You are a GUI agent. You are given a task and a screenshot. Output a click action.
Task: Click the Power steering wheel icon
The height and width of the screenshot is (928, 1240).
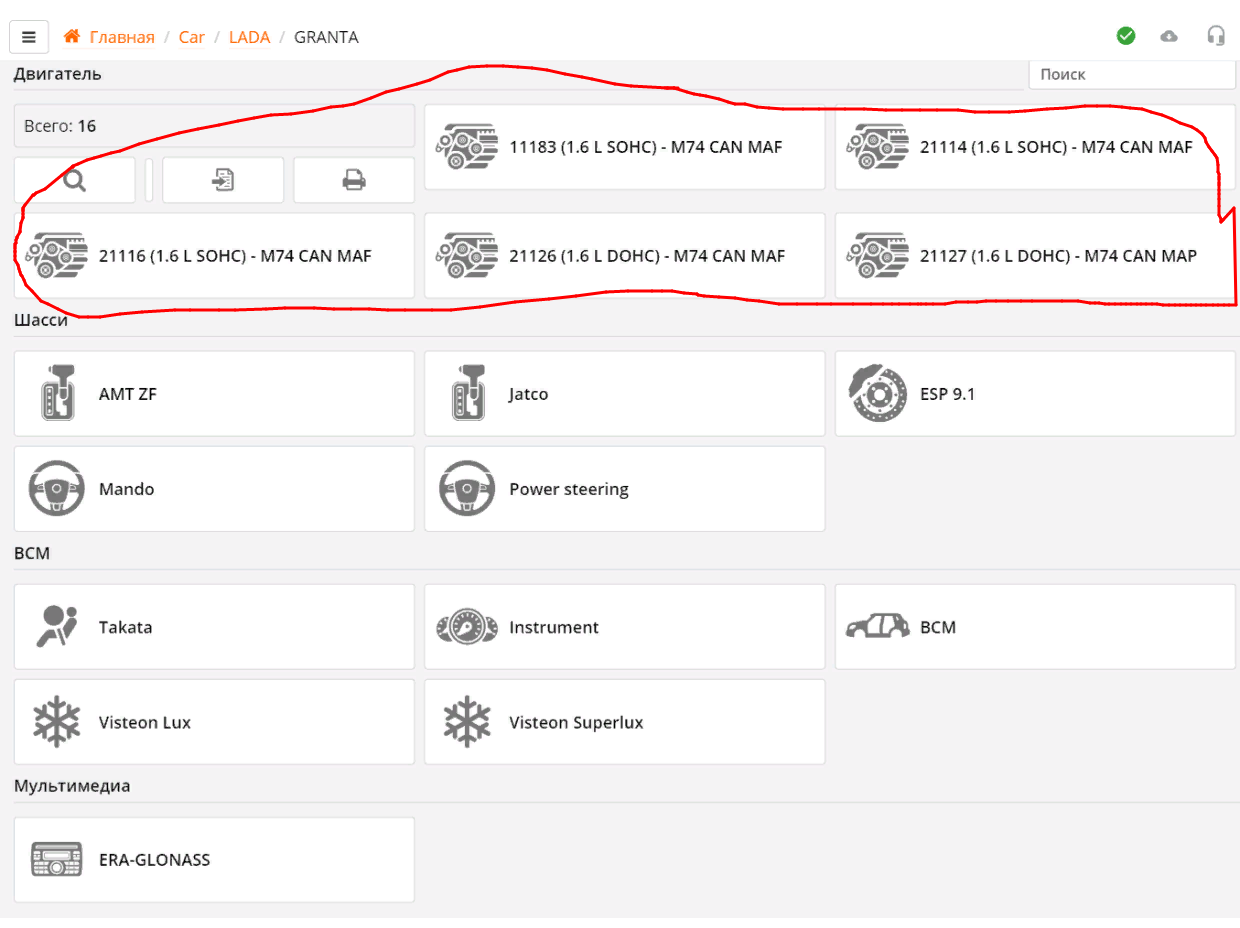coord(467,489)
